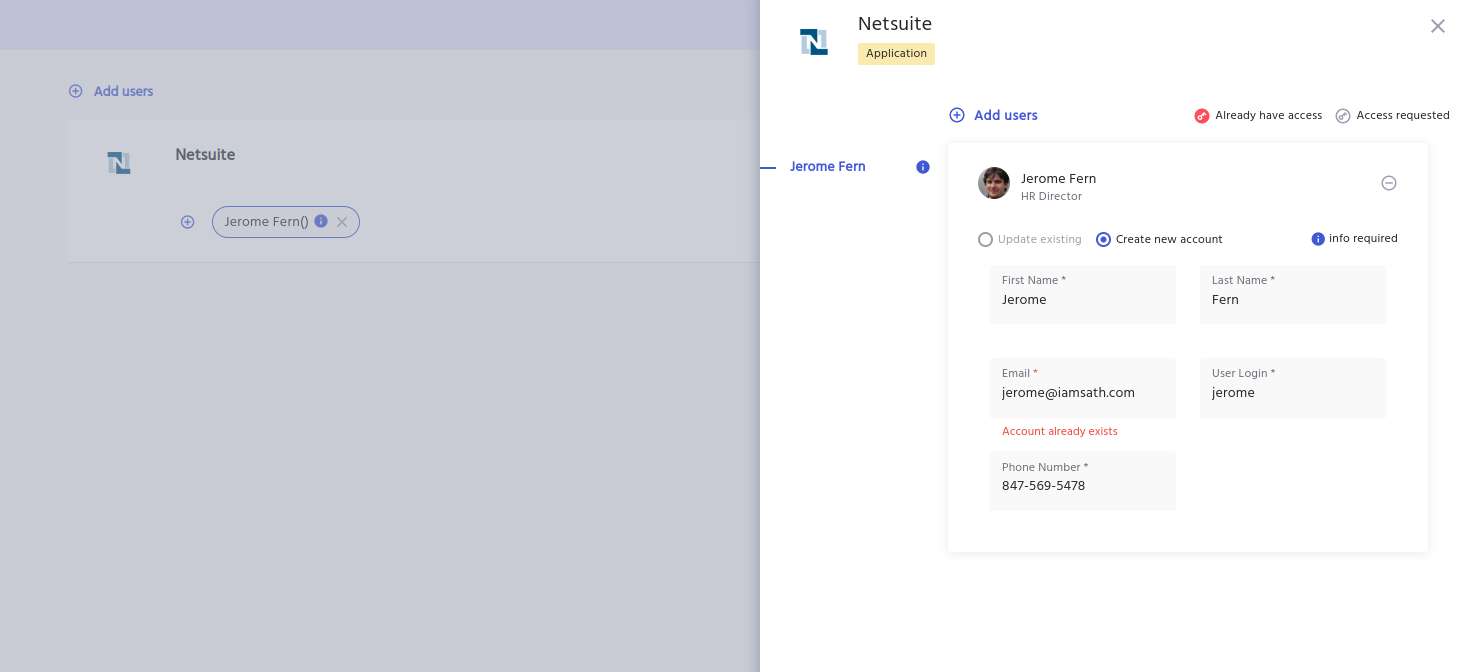Click the Last Name input field
This screenshot has height=672, width=1461.
(1292, 300)
